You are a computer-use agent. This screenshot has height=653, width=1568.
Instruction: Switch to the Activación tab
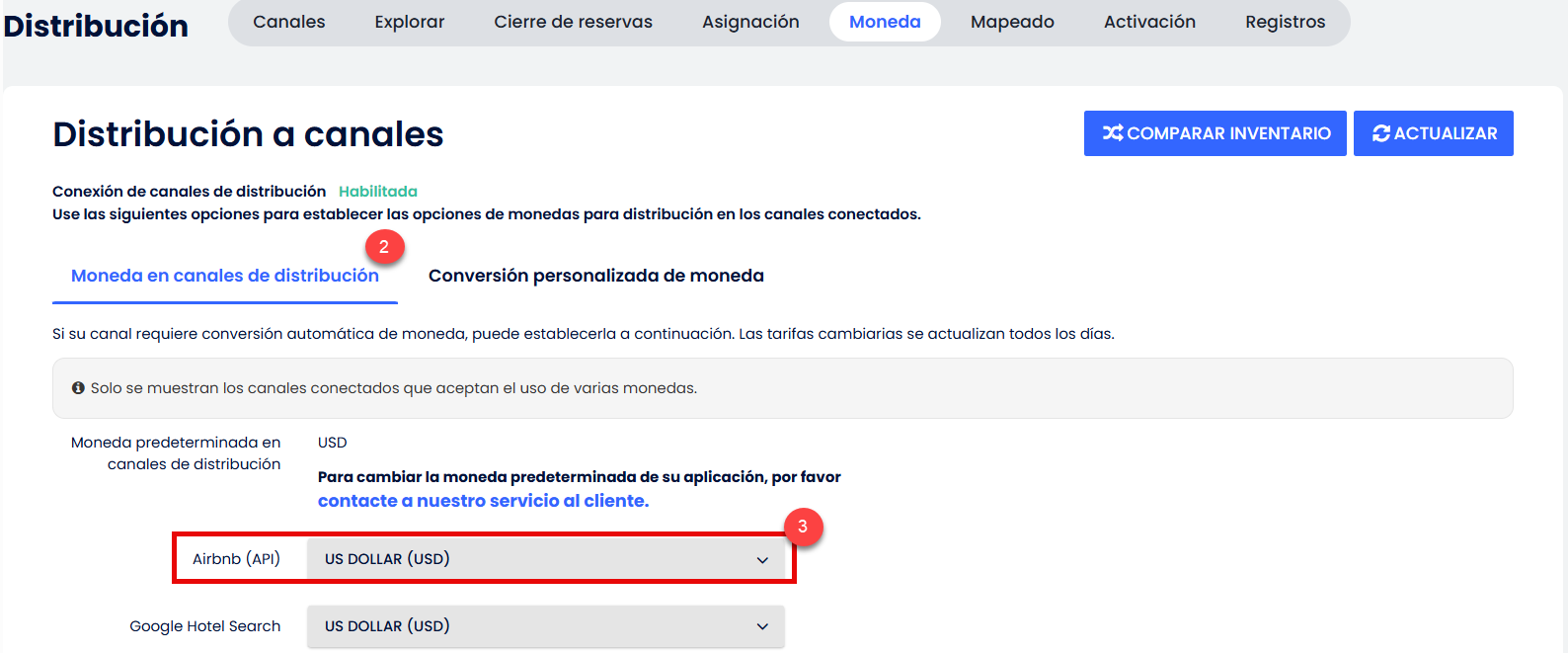click(1149, 22)
